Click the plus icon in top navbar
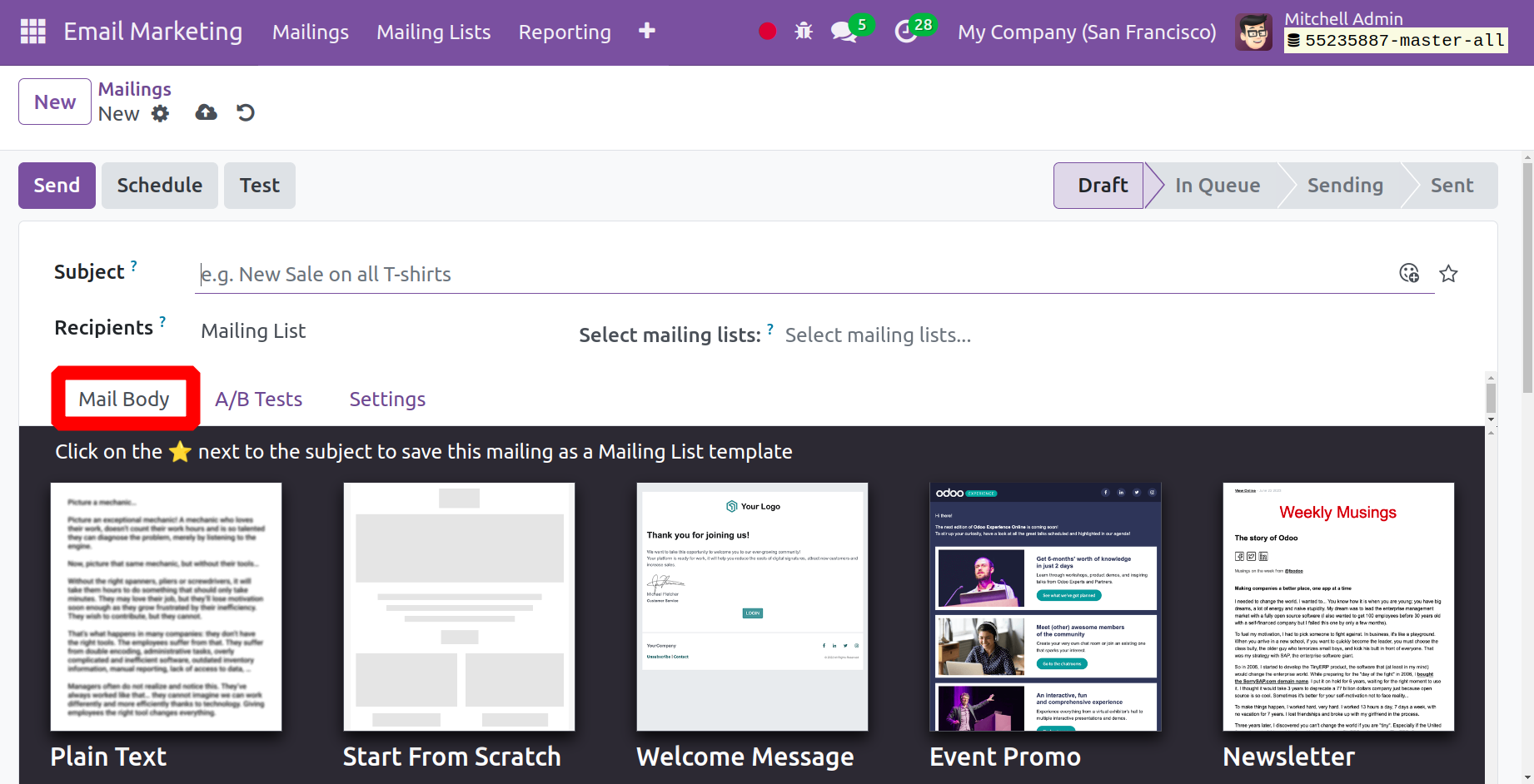 pos(646,32)
